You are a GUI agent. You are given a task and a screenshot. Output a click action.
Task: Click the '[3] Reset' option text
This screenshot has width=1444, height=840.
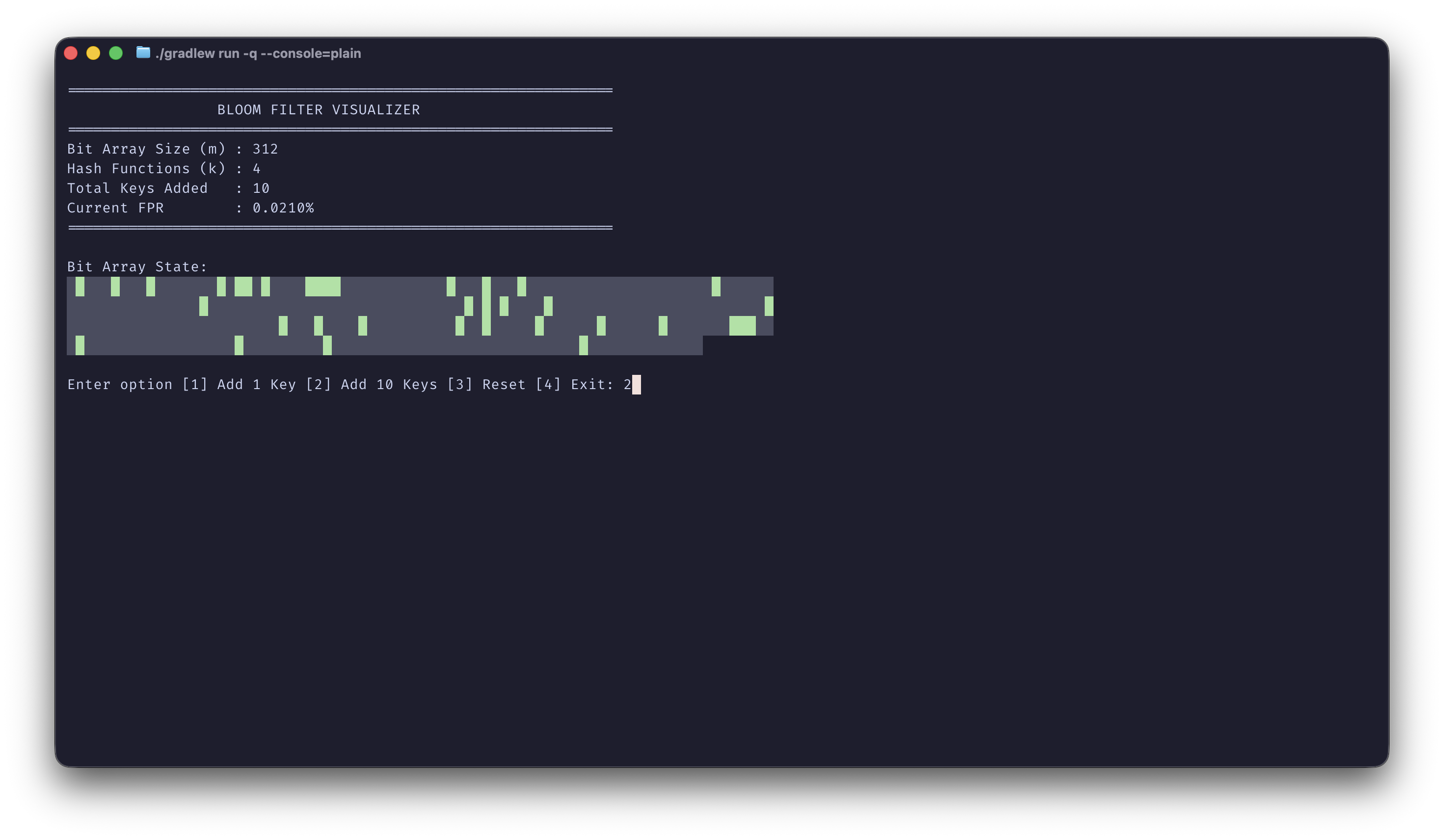pos(486,385)
